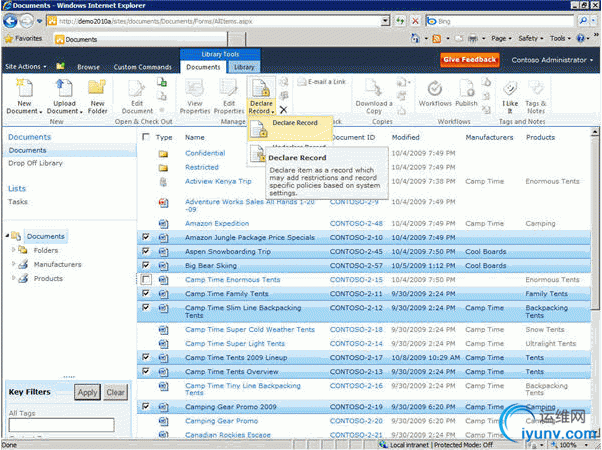602x450 pixels.
Task: Click the Confidential folder icon
Action: 163,154
